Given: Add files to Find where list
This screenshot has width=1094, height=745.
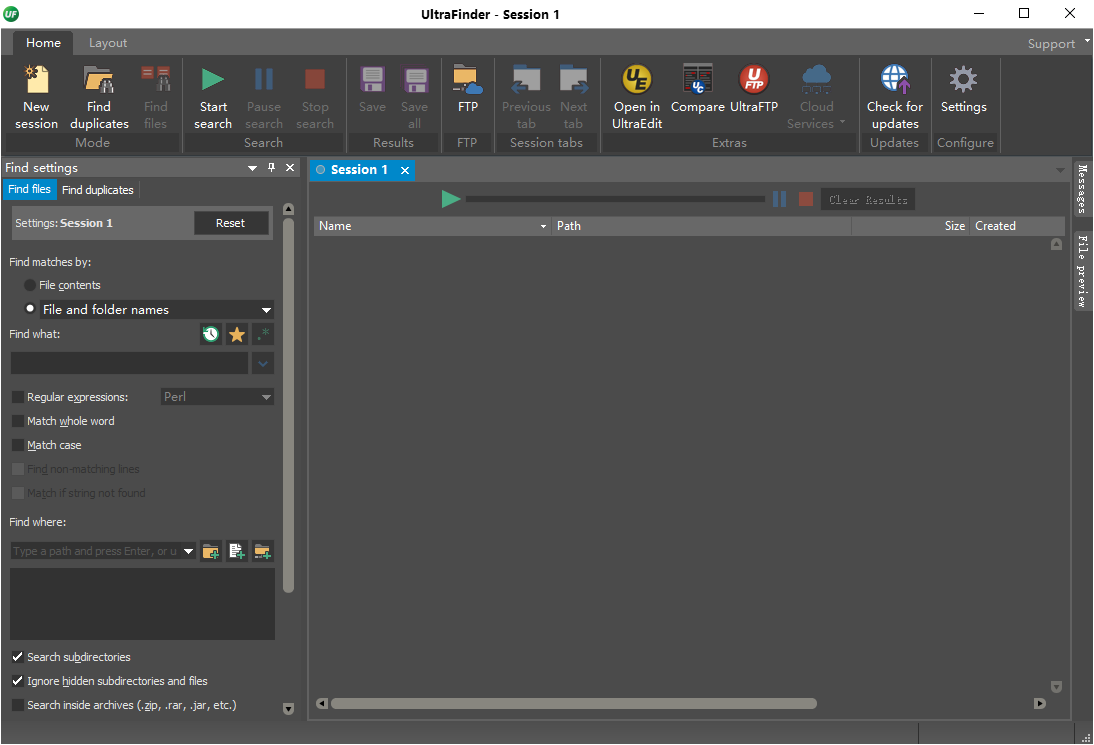Looking at the screenshot, I should click(x=237, y=551).
